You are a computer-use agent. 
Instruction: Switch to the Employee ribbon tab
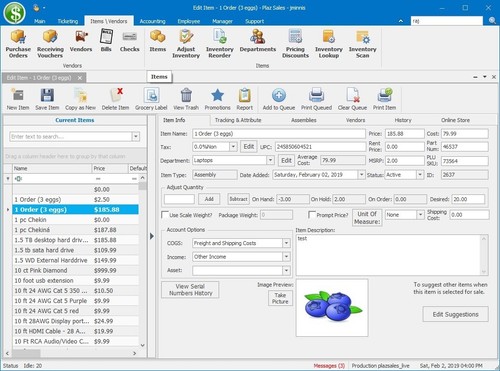click(x=189, y=21)
